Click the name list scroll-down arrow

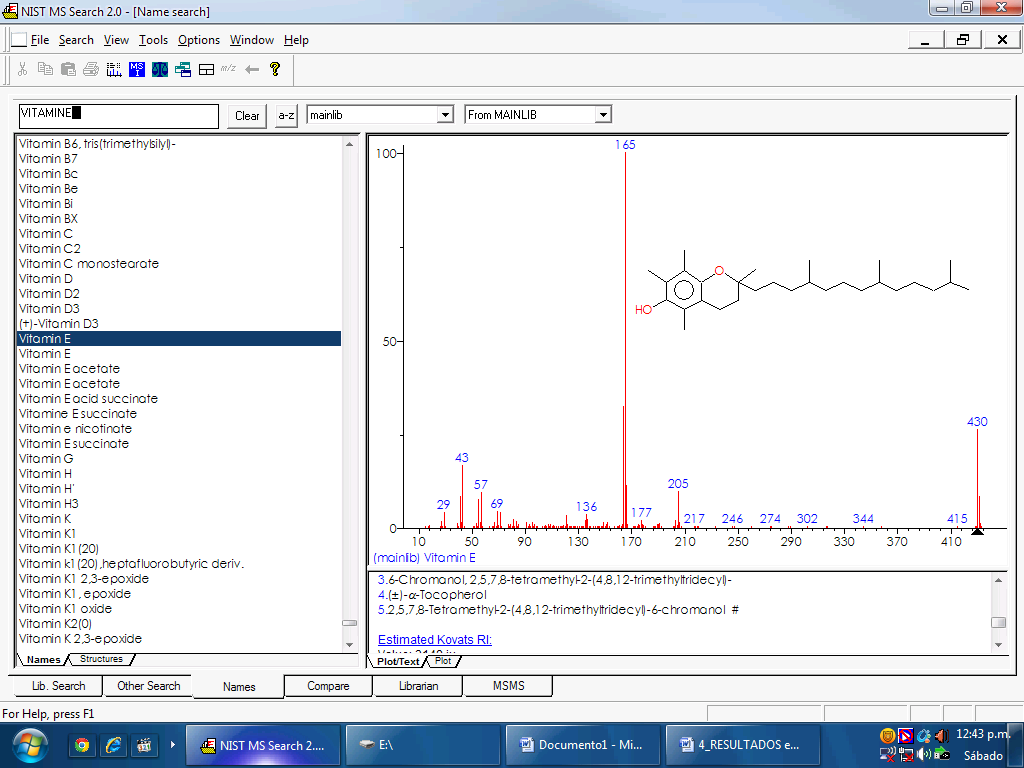pos(349,645)
